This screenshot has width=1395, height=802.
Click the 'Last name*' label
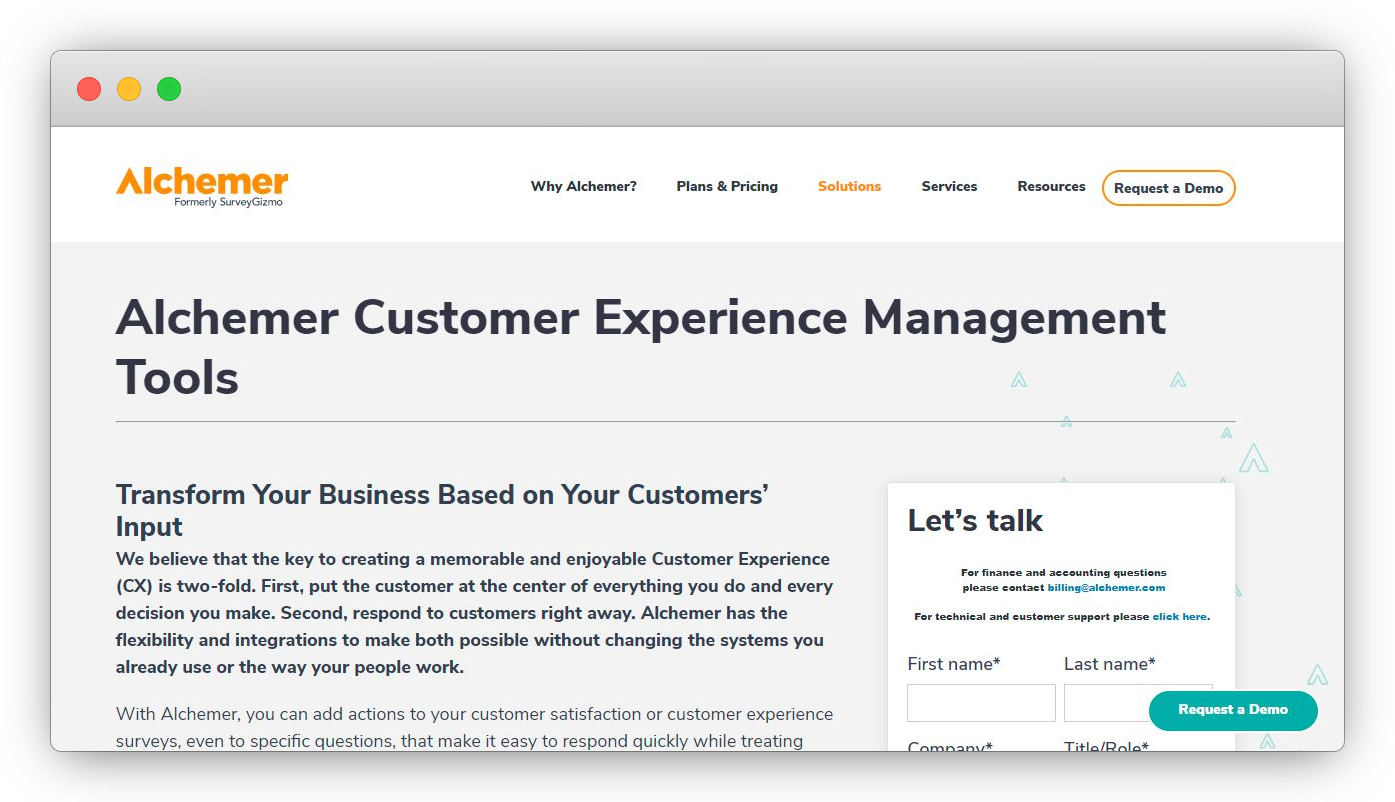point(1110,664)
